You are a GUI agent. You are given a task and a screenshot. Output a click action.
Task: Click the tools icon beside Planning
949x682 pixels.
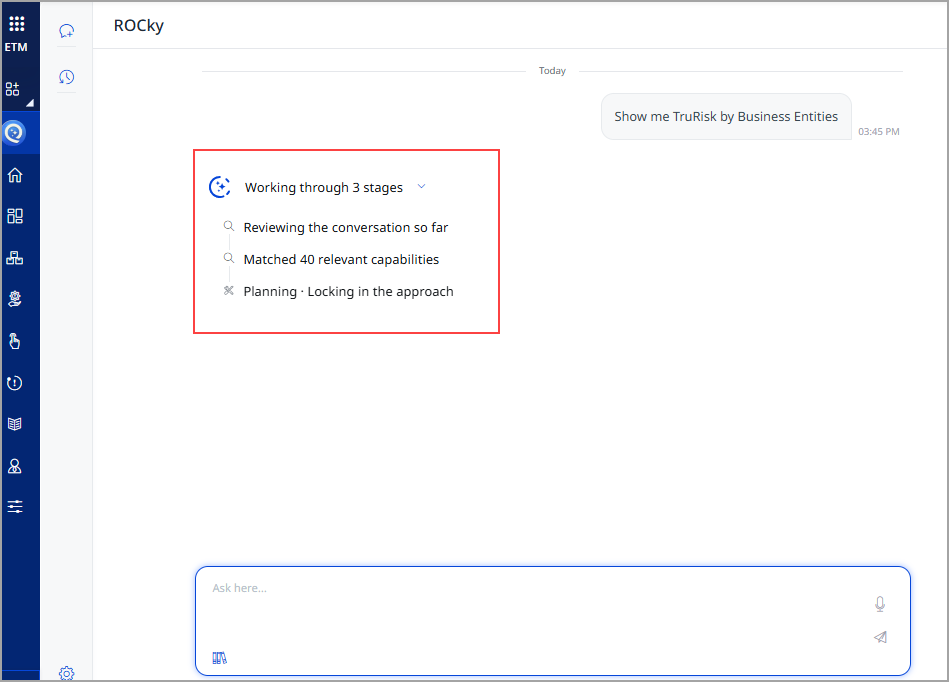click(x=229, y=290)
